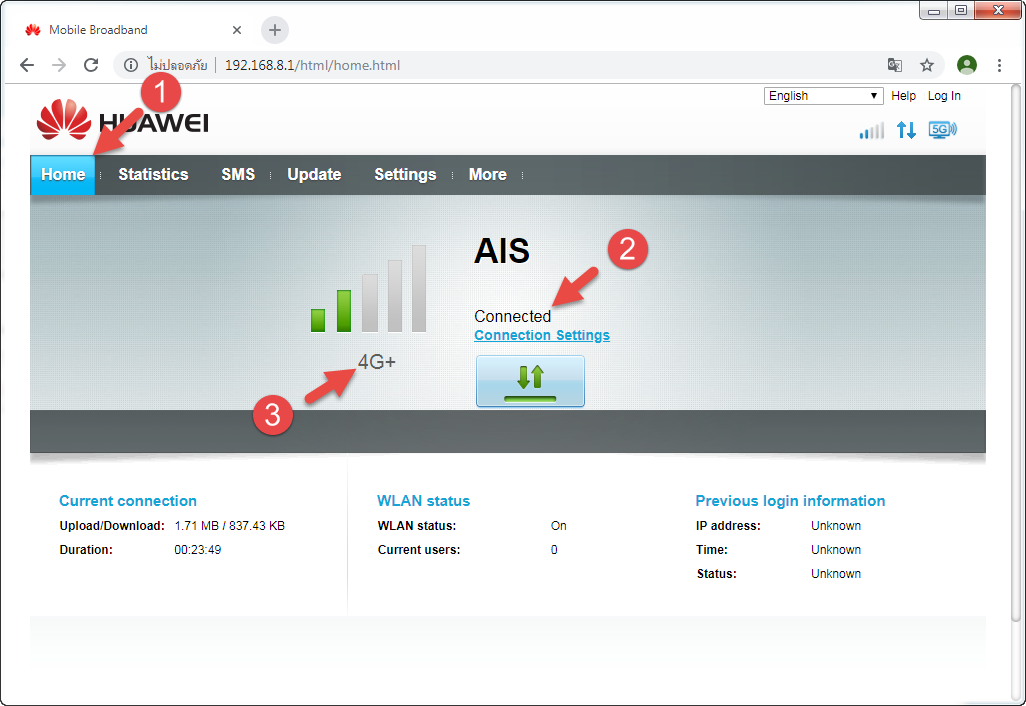Maximize the browser window
Screen dimensions: 1026x706
point(961,10)
